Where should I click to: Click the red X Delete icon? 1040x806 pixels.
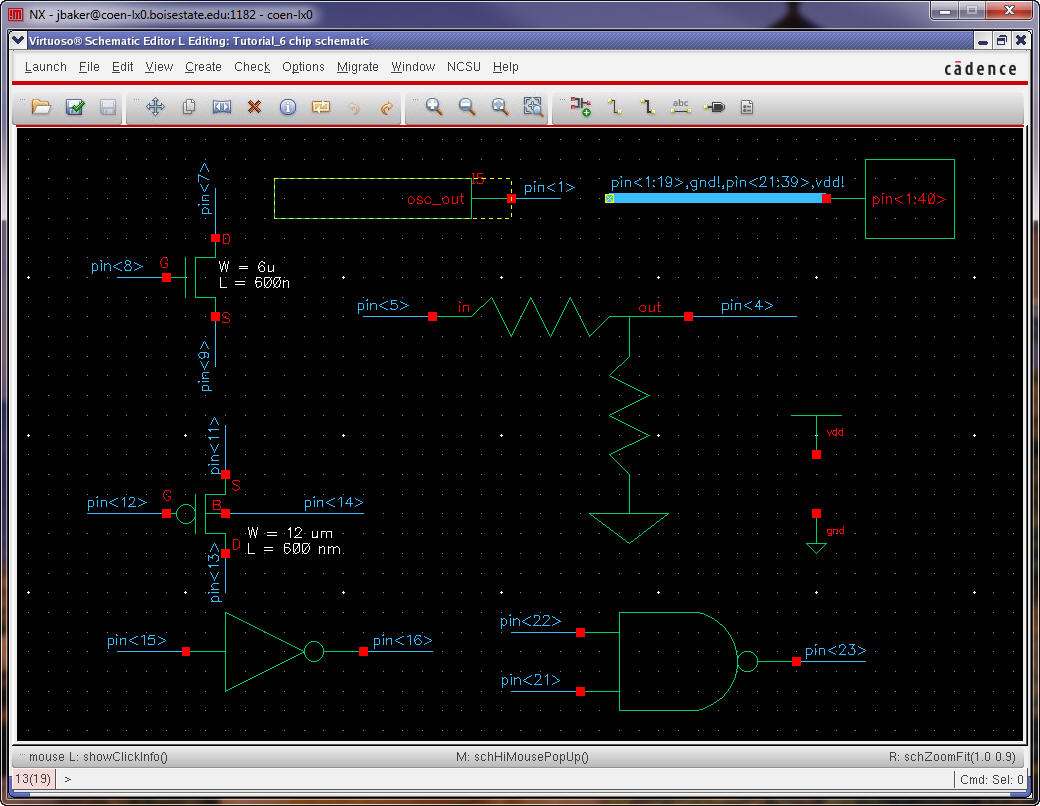pos(254,107)
